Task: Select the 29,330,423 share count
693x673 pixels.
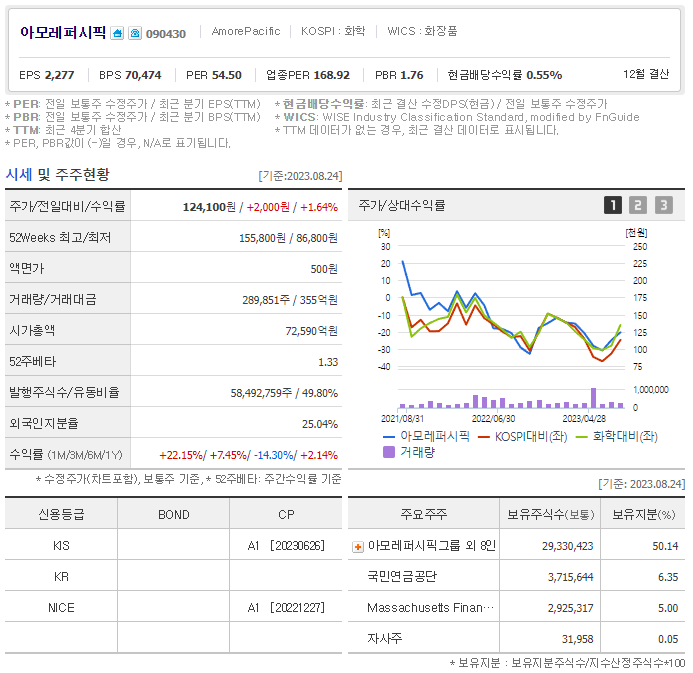Action: coord(567,546)
